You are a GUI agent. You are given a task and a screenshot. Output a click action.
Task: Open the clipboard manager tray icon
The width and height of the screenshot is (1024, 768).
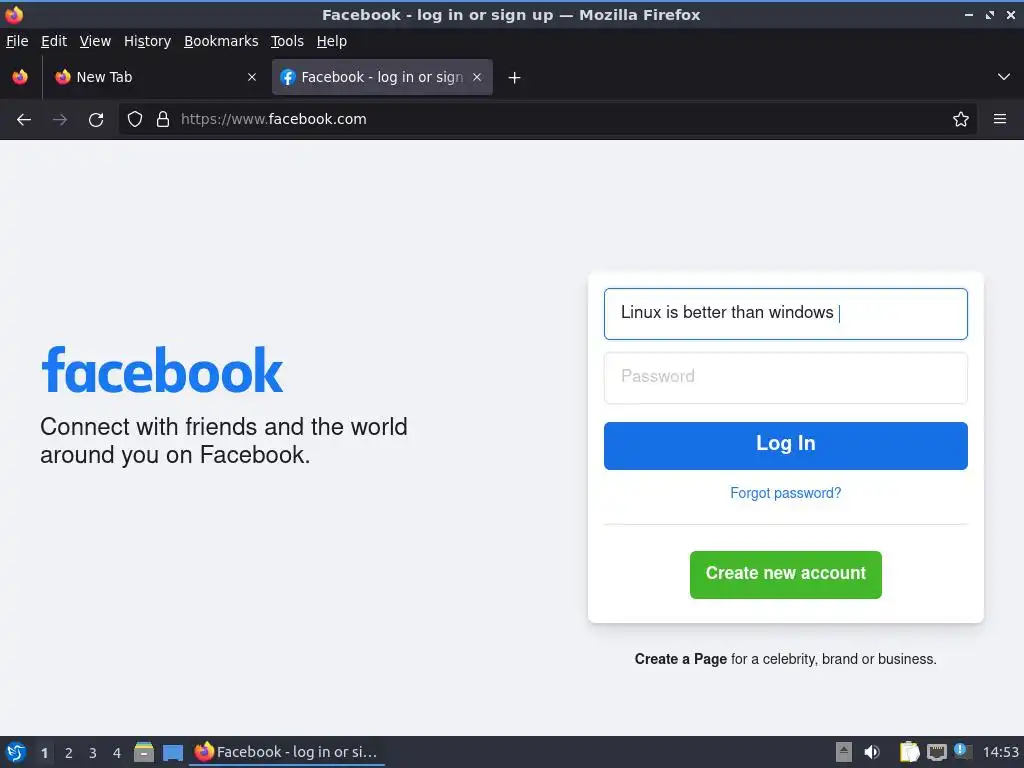(x=909, y=752)
